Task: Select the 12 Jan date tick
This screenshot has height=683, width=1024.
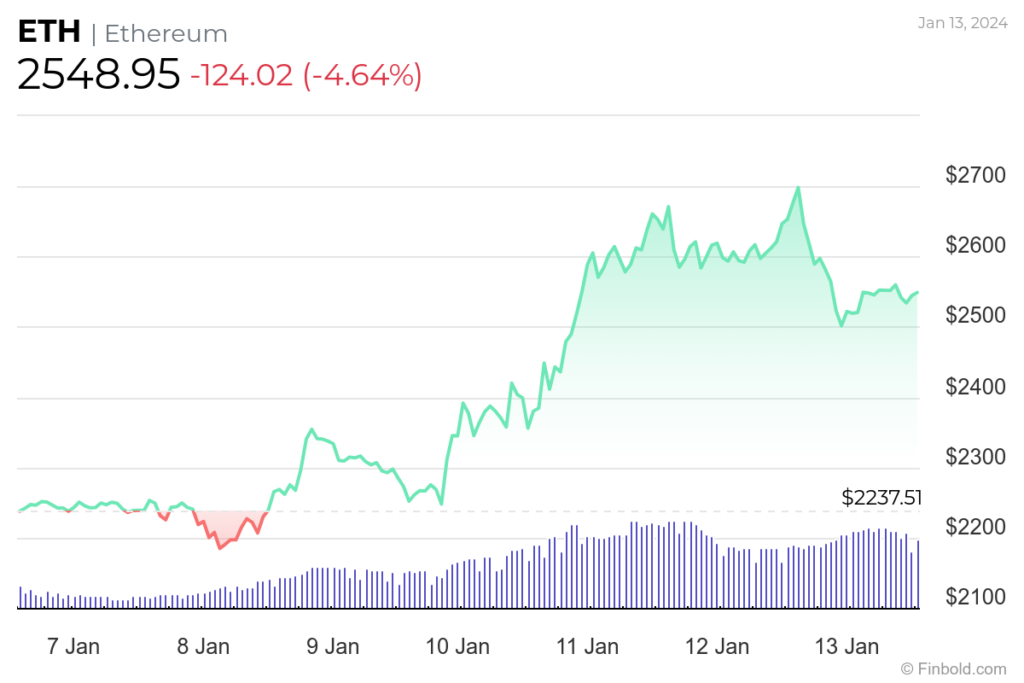Action: click(717, 646)
